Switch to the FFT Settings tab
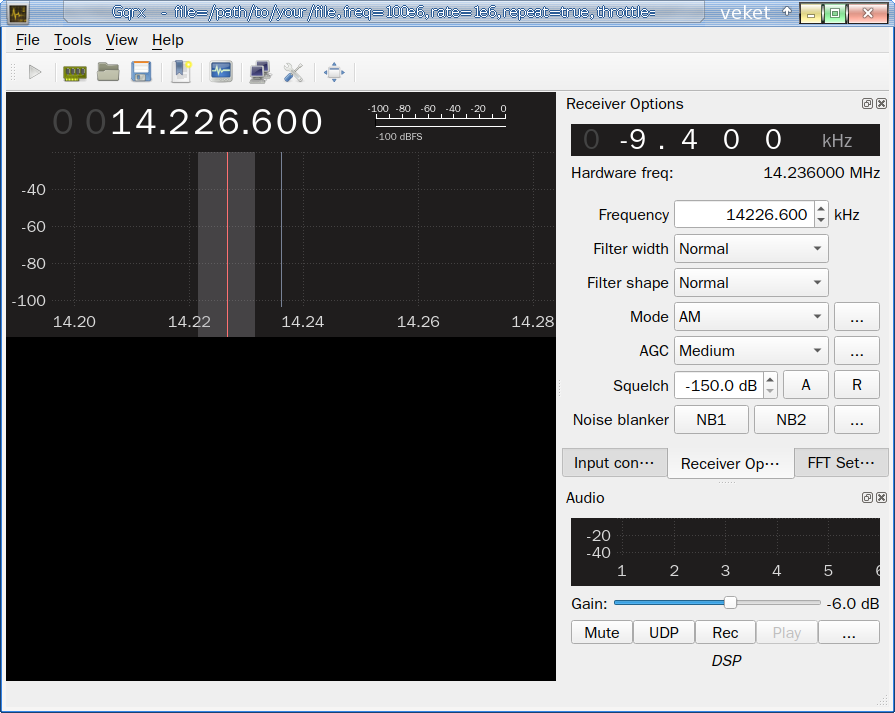The height and width of the screenshot is (713, 895). click(x=841, y=462)
